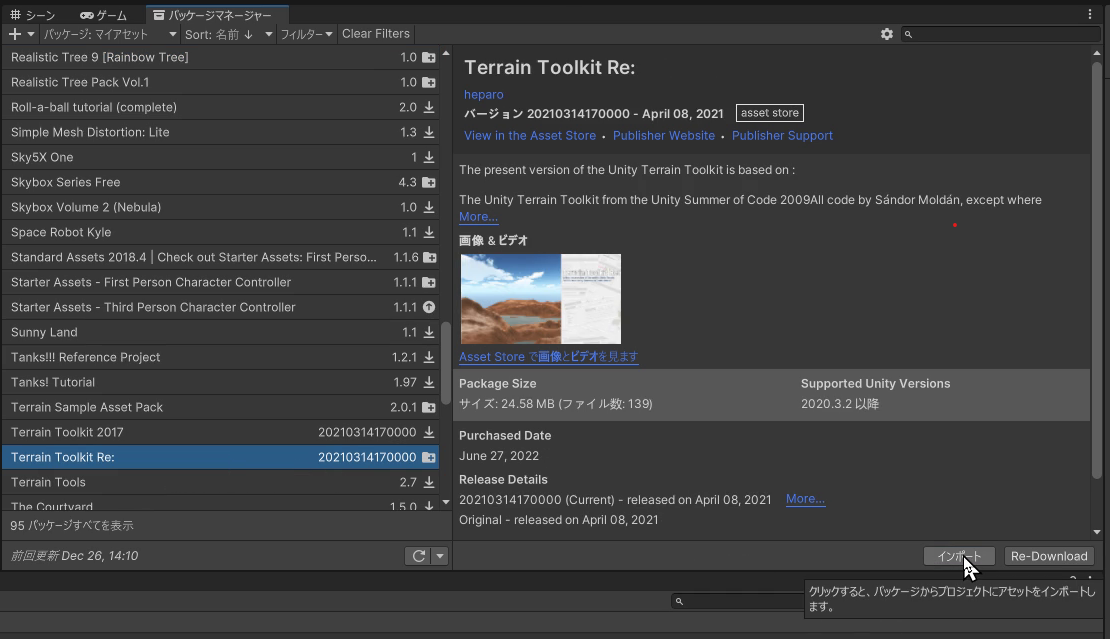This screenshot has height=639, width=1110.
Task: Open the フィルター dropdown
Action: pyautogui.click(x=306, y=34)
